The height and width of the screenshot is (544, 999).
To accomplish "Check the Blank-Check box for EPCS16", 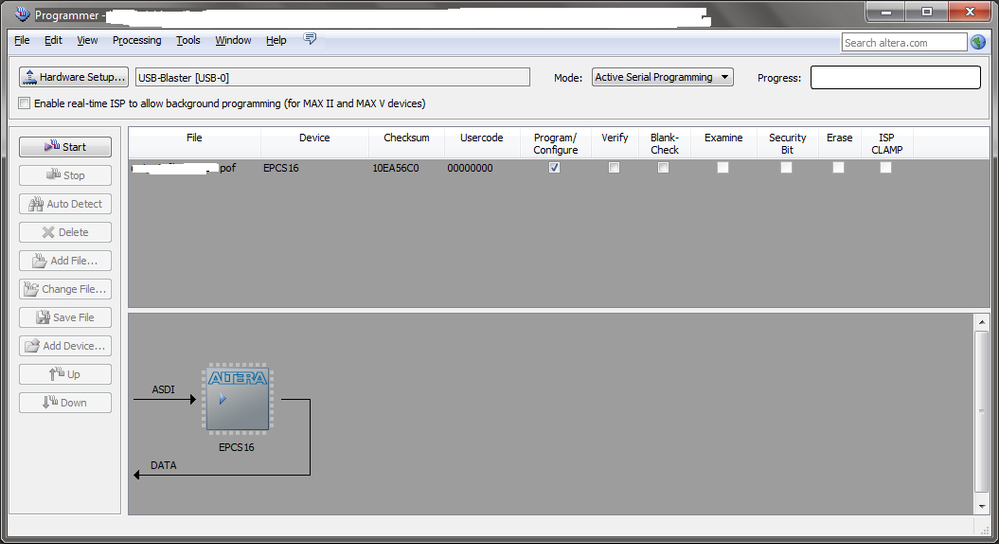I will coord(663,168).
